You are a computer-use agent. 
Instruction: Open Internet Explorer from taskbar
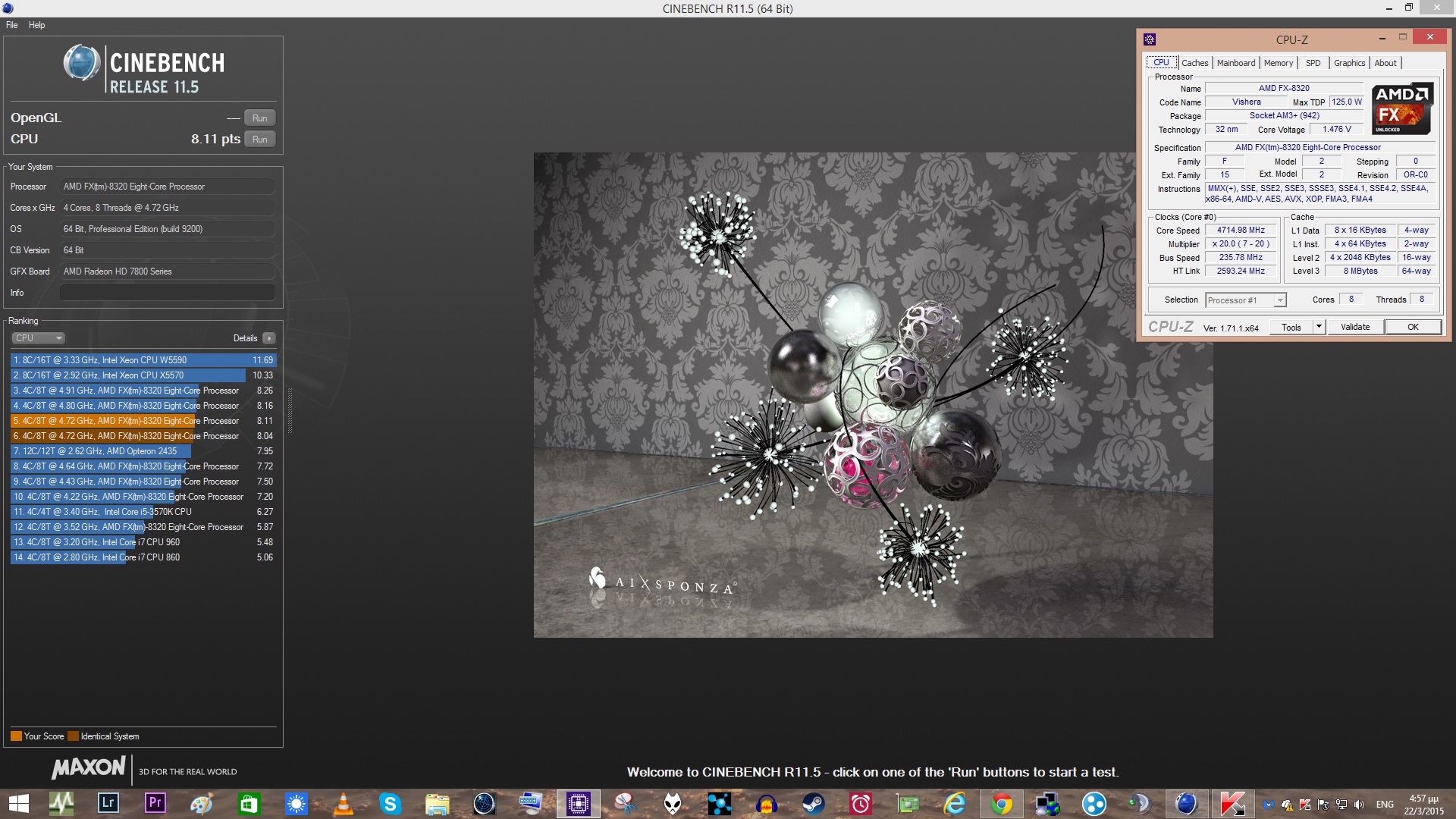[955, 804]
